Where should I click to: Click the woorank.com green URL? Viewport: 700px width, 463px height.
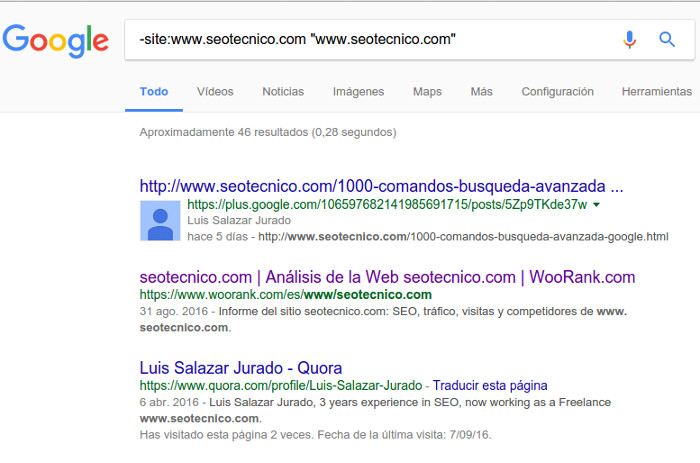pyautogui.click(x=285, y=295)
